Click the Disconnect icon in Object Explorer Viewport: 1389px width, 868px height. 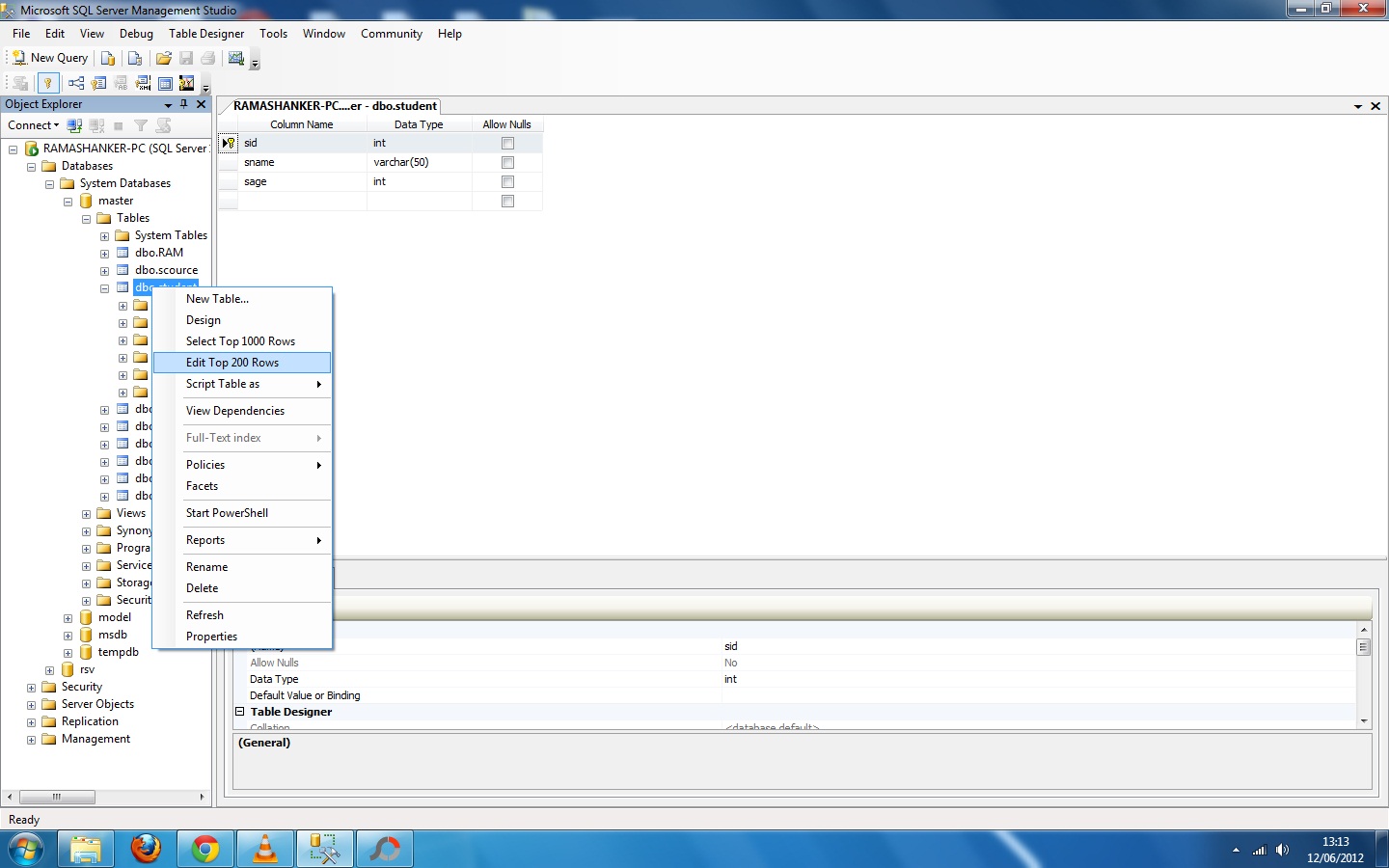tap(96, 125)
